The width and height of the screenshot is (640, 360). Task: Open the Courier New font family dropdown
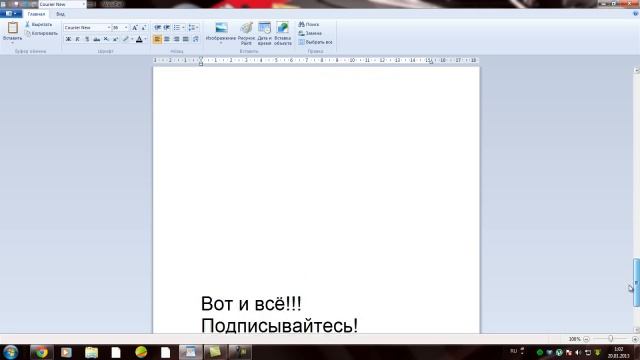(109, 27)
